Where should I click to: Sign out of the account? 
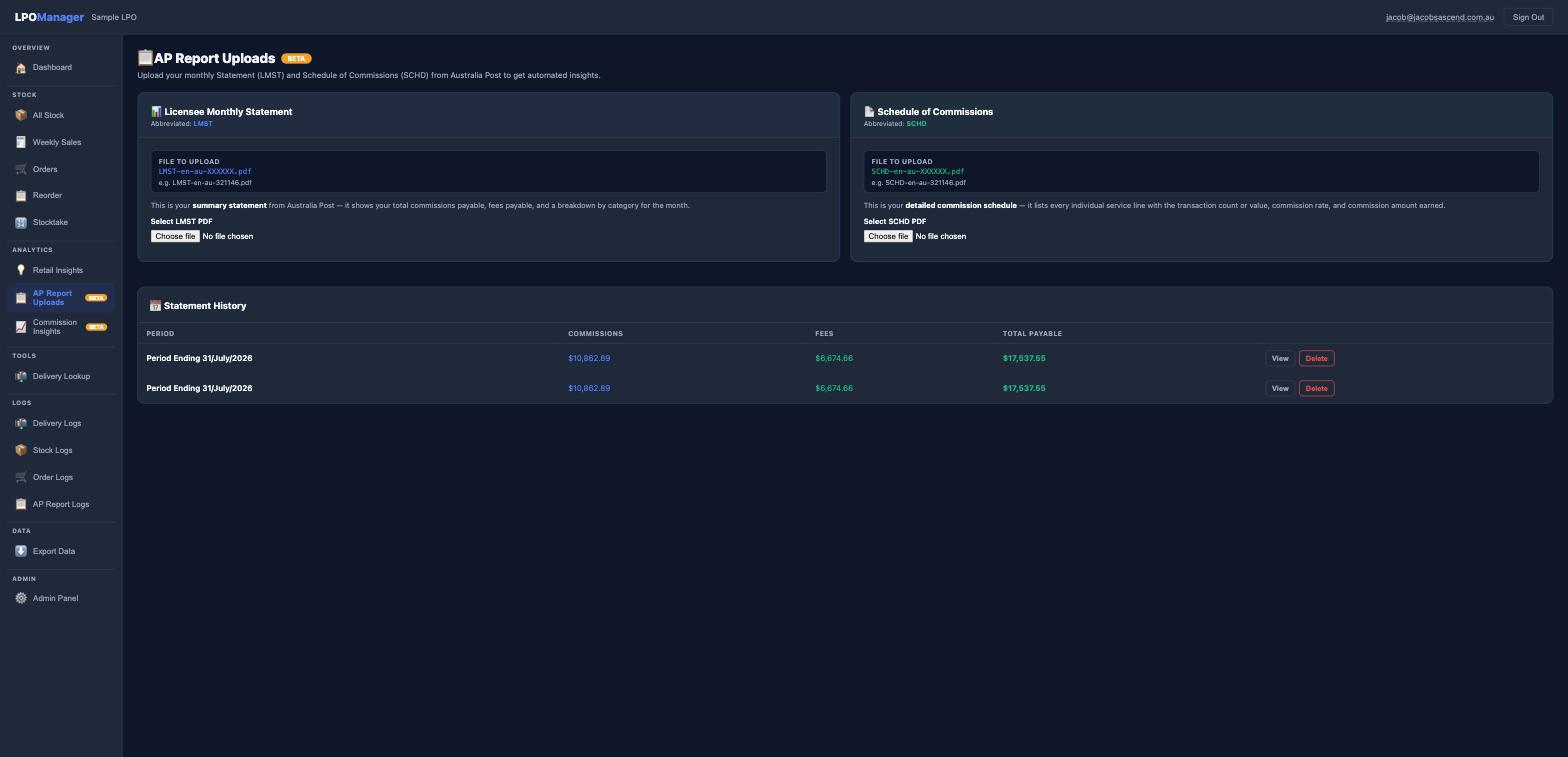[x=1528, y=17]
